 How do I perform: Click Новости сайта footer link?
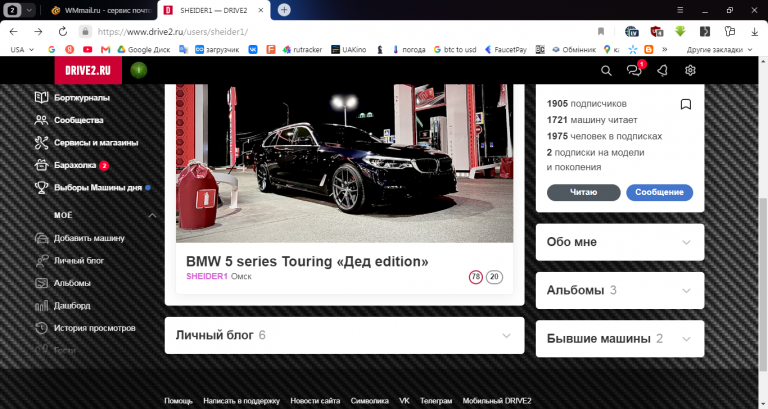pyautogui.click(x=315, y=401)
